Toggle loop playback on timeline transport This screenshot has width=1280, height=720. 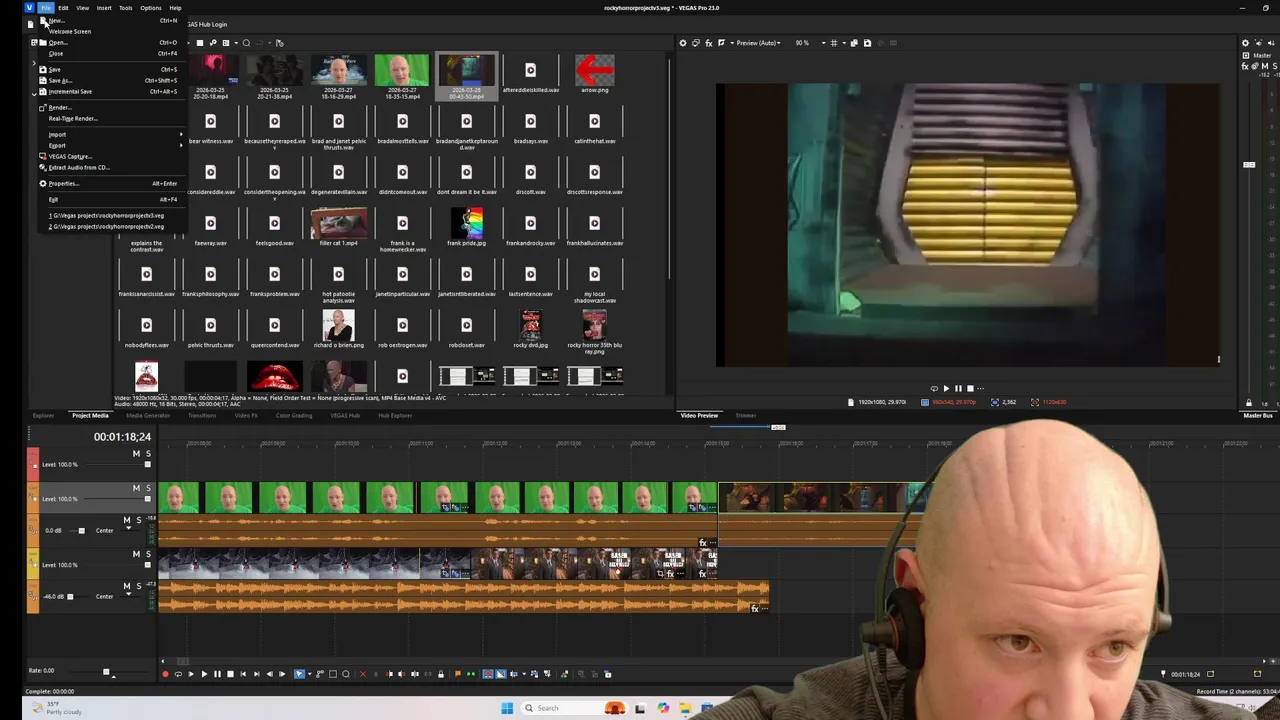tap(177, 674)
